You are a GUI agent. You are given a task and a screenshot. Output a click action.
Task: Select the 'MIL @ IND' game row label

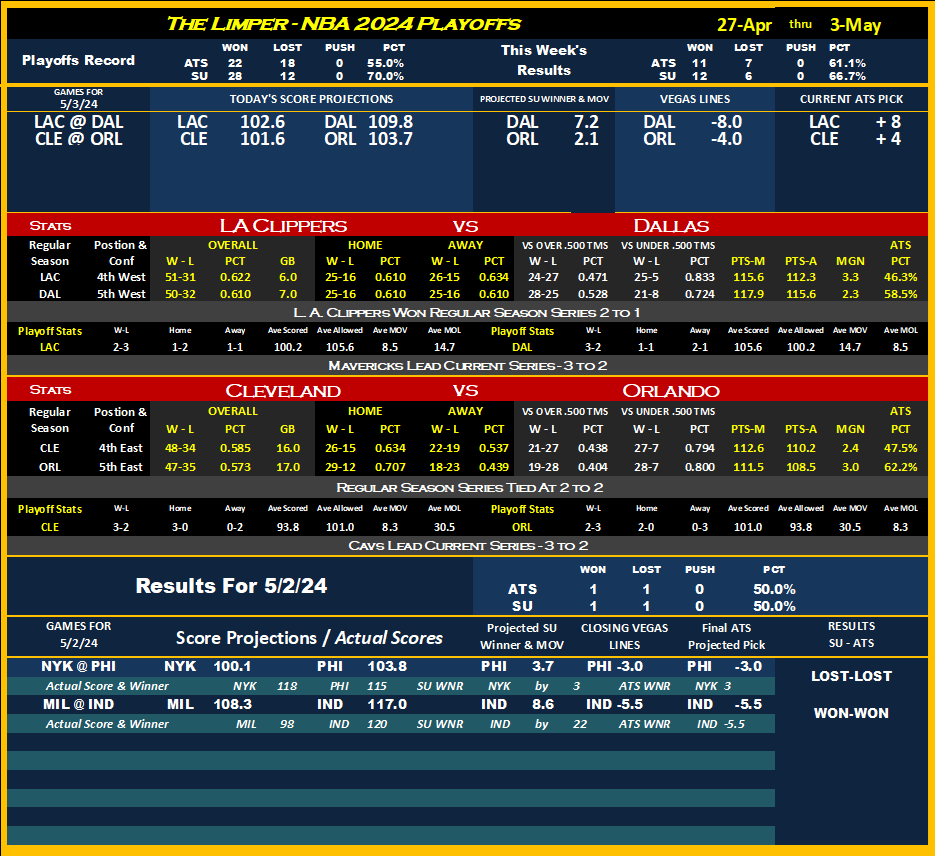[x=78, y=704]
